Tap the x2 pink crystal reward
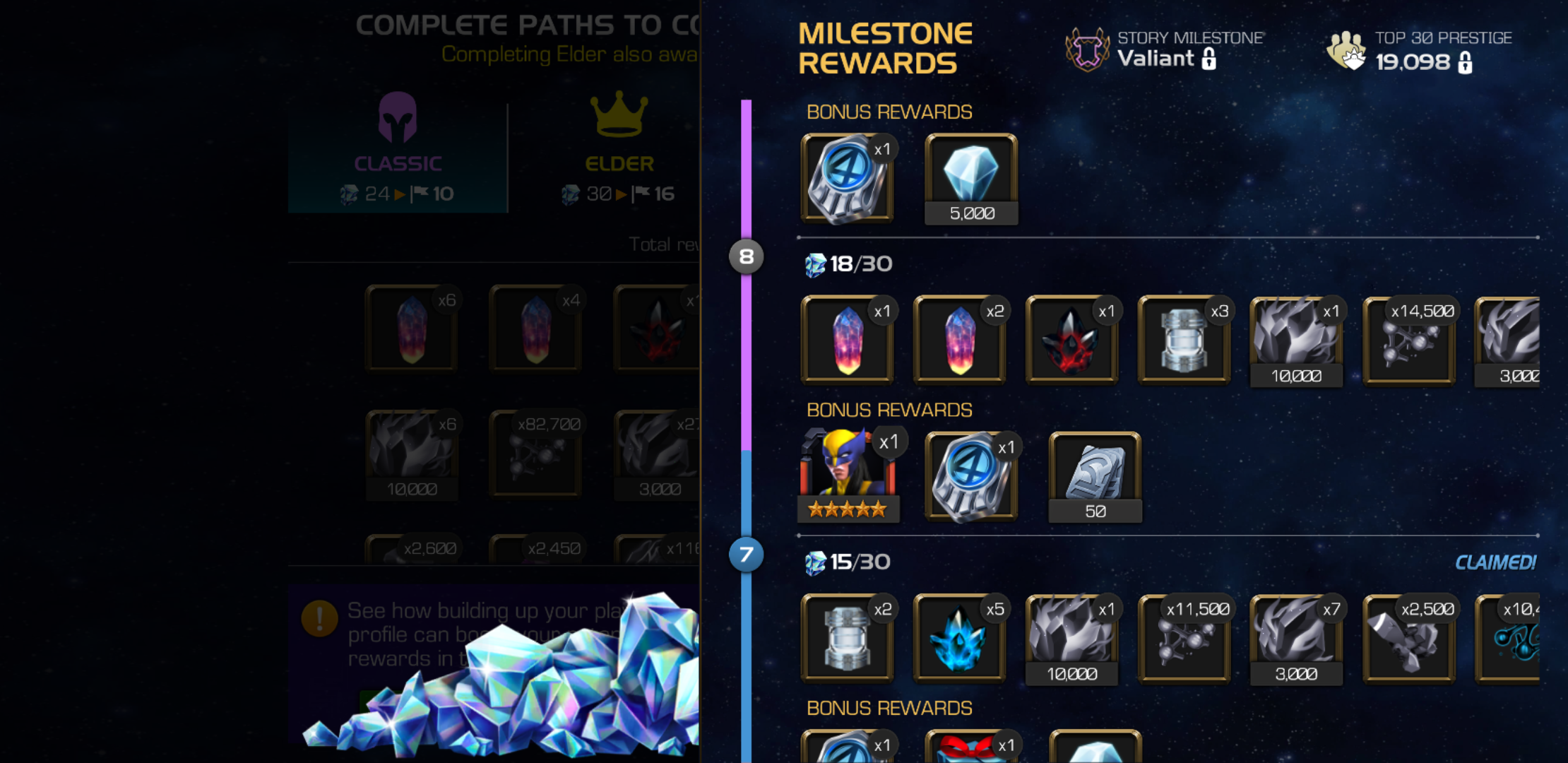The image size is (1568, 763). pos(959,340)
